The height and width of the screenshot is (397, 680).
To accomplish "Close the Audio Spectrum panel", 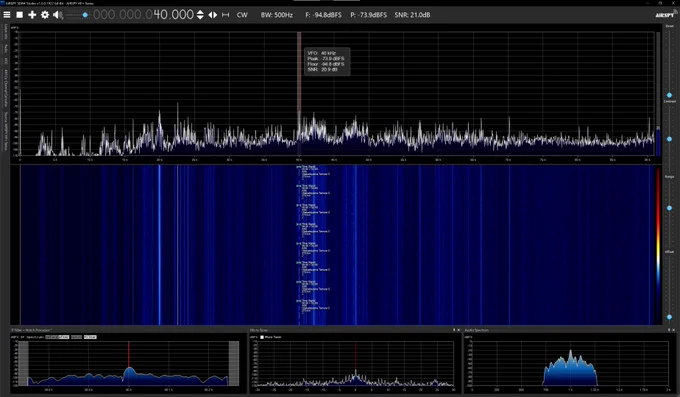I will click(673, 330).
